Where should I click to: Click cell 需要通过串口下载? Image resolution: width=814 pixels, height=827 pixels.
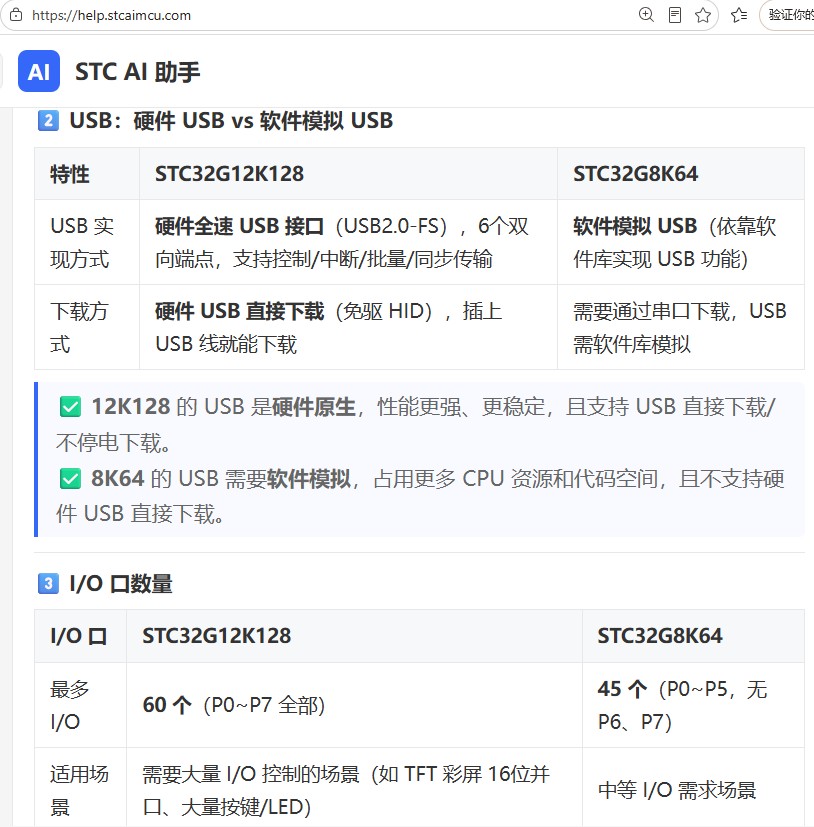680,328
